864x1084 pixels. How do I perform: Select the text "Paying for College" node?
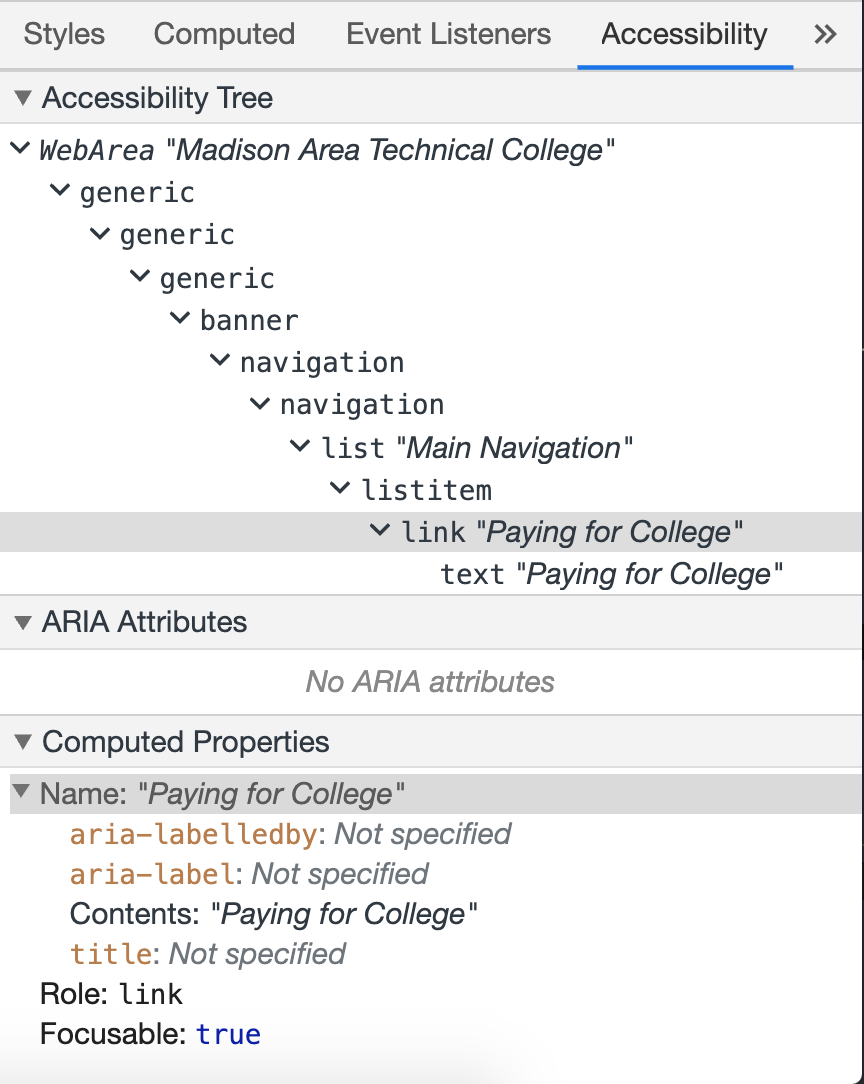tap(610, 573)
